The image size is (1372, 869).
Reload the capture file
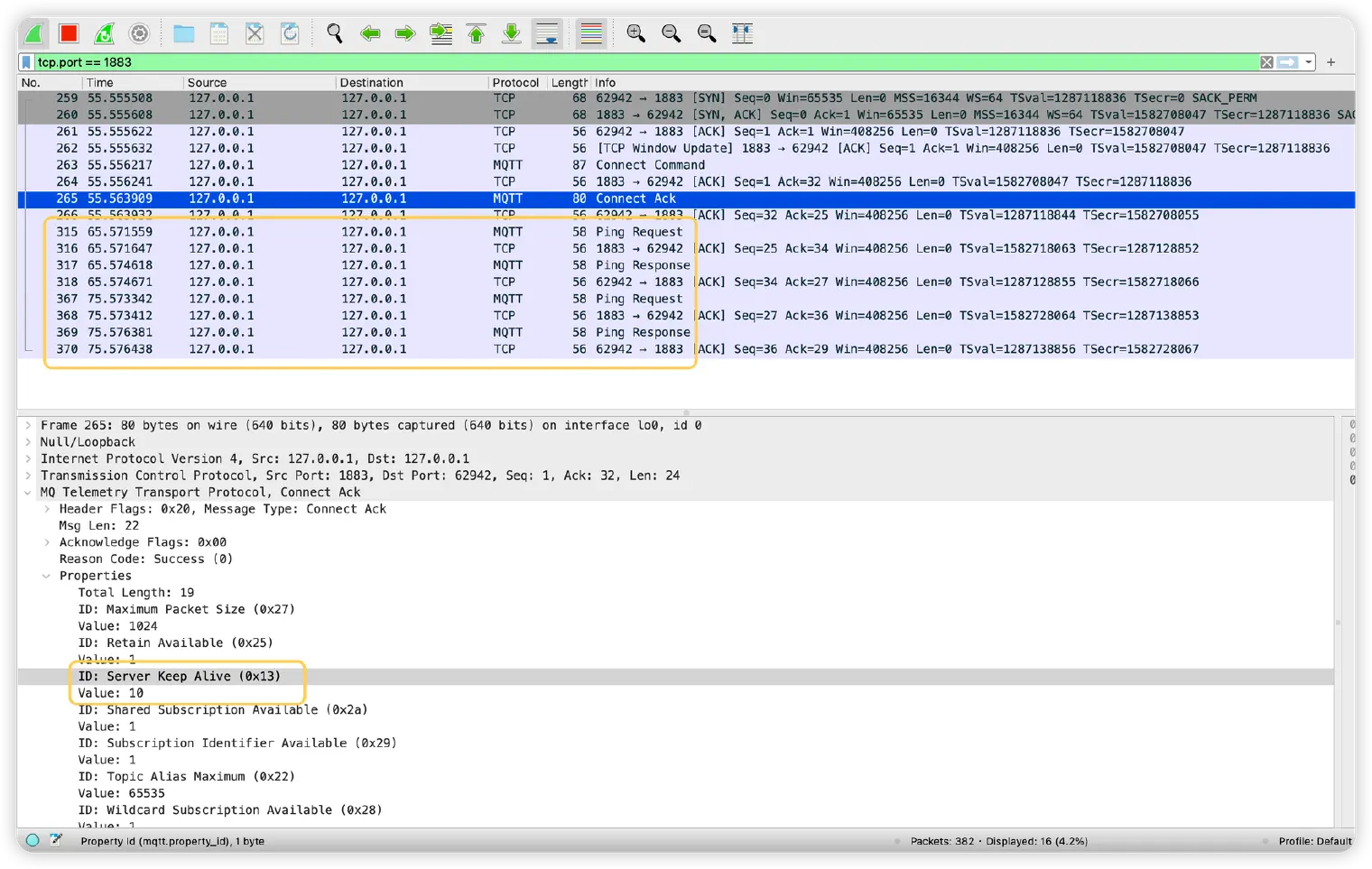(x=290, y=33)
